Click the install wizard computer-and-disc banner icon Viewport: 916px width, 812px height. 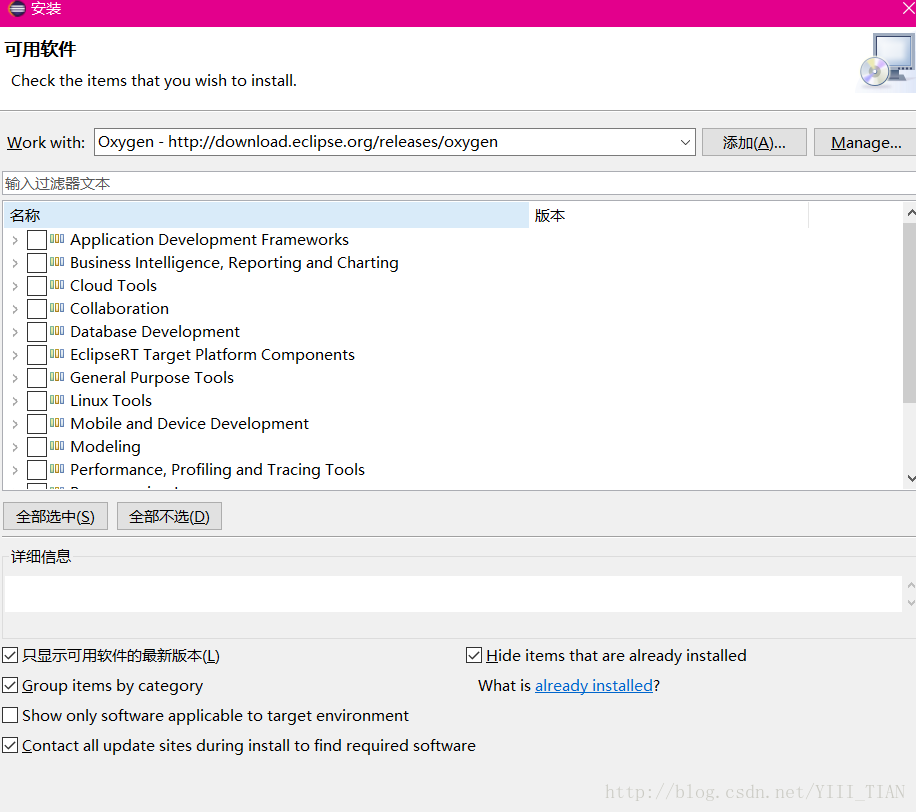[x=887, y=63]
